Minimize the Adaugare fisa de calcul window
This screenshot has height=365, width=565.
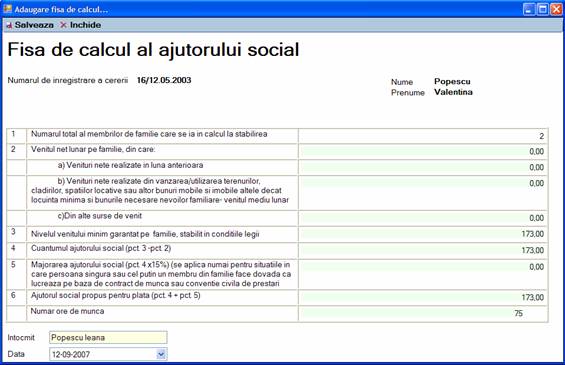tap(529, 9)
